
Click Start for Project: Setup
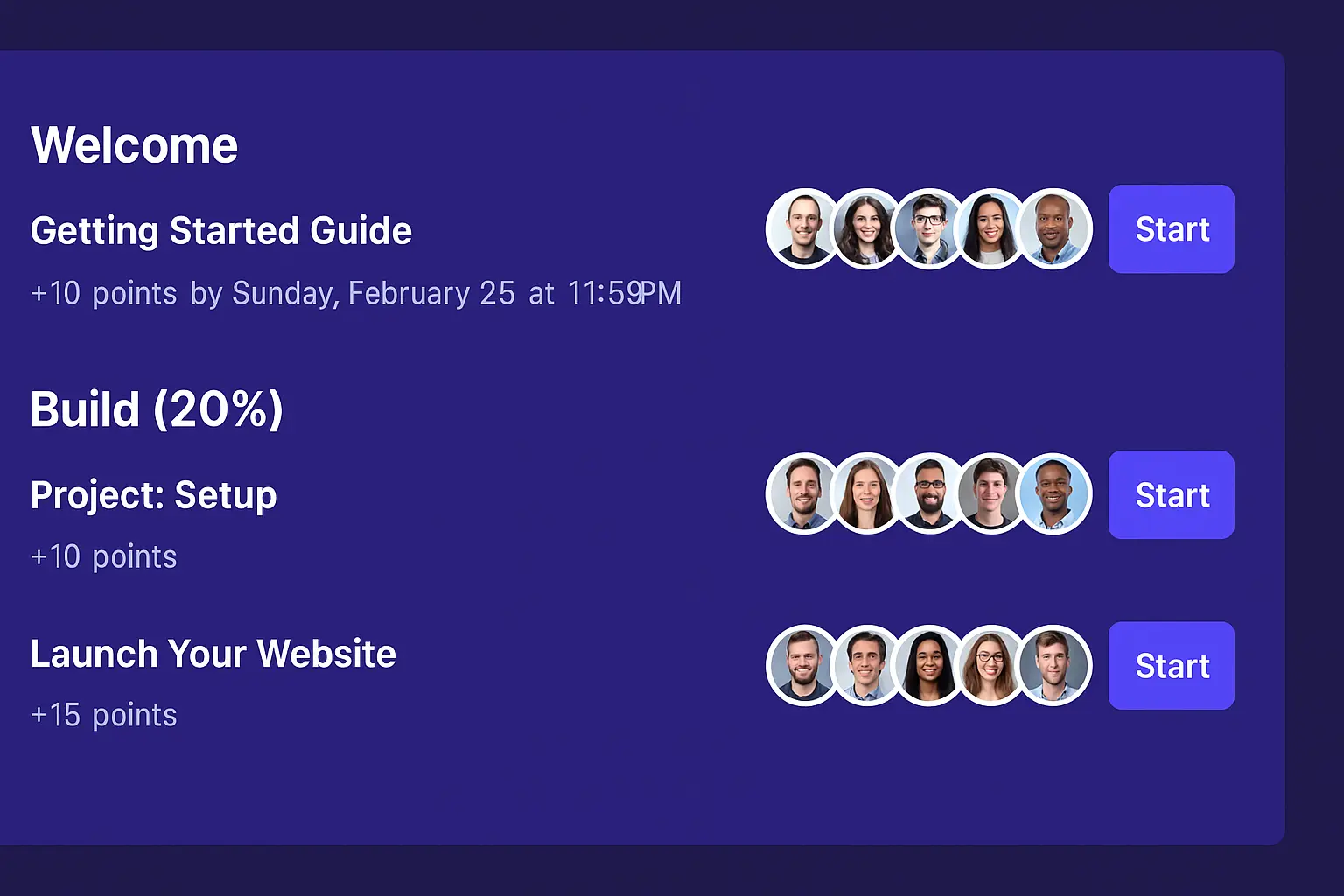[1171, 495]
